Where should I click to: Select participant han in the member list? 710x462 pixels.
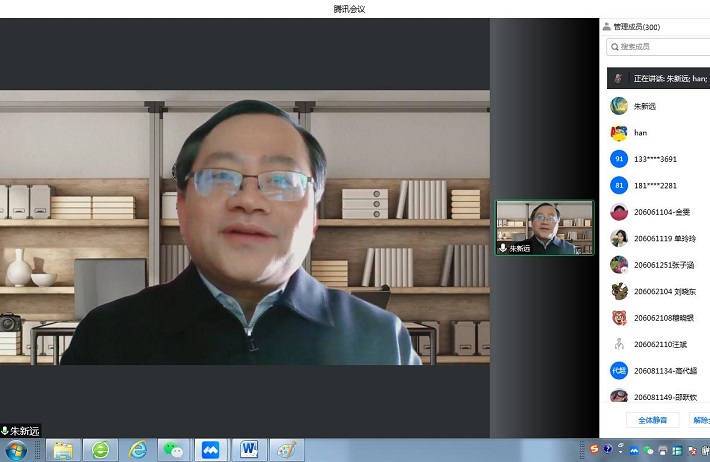640,132
